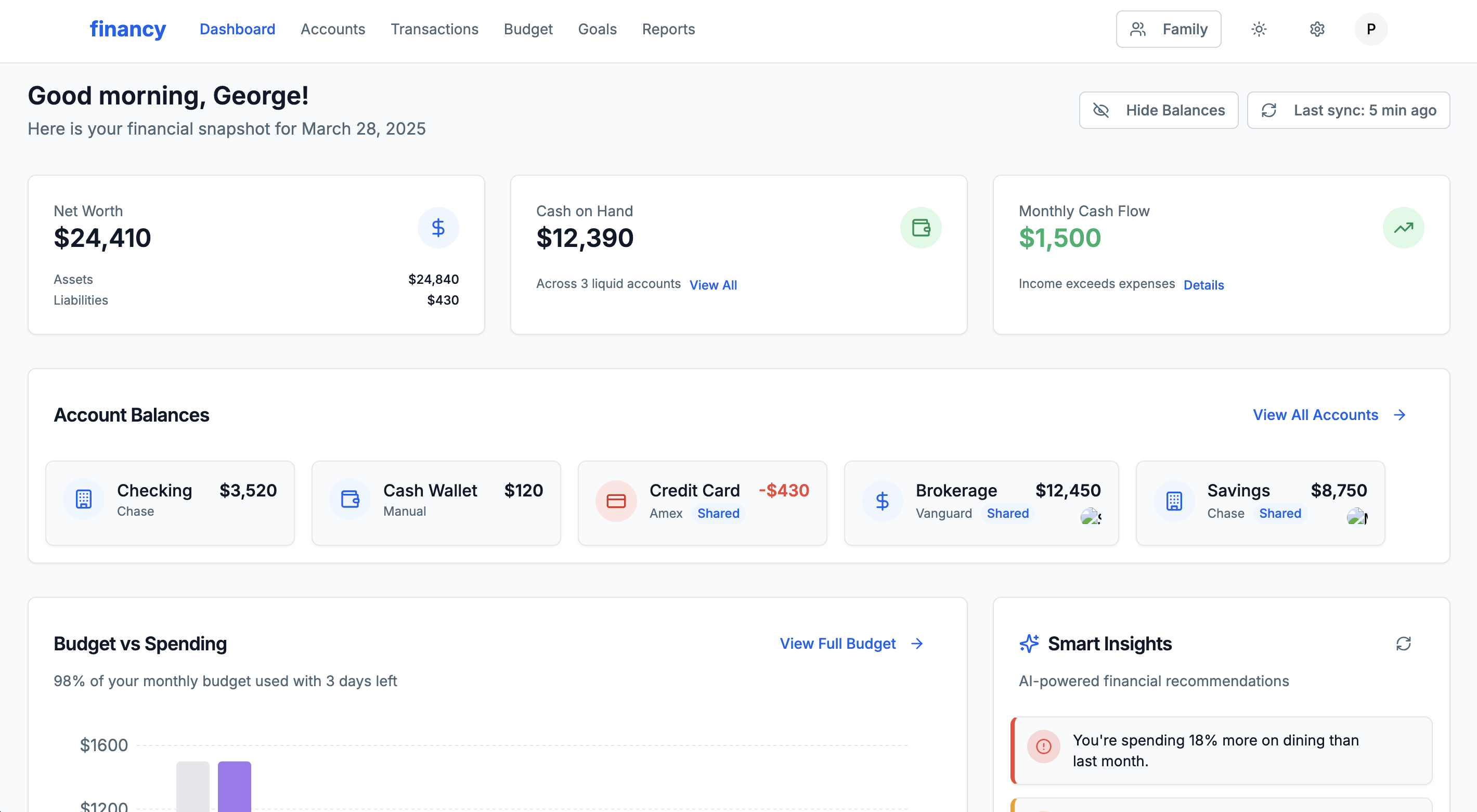
Task: Open the Family account switcher
Action: click(1168, 29)
